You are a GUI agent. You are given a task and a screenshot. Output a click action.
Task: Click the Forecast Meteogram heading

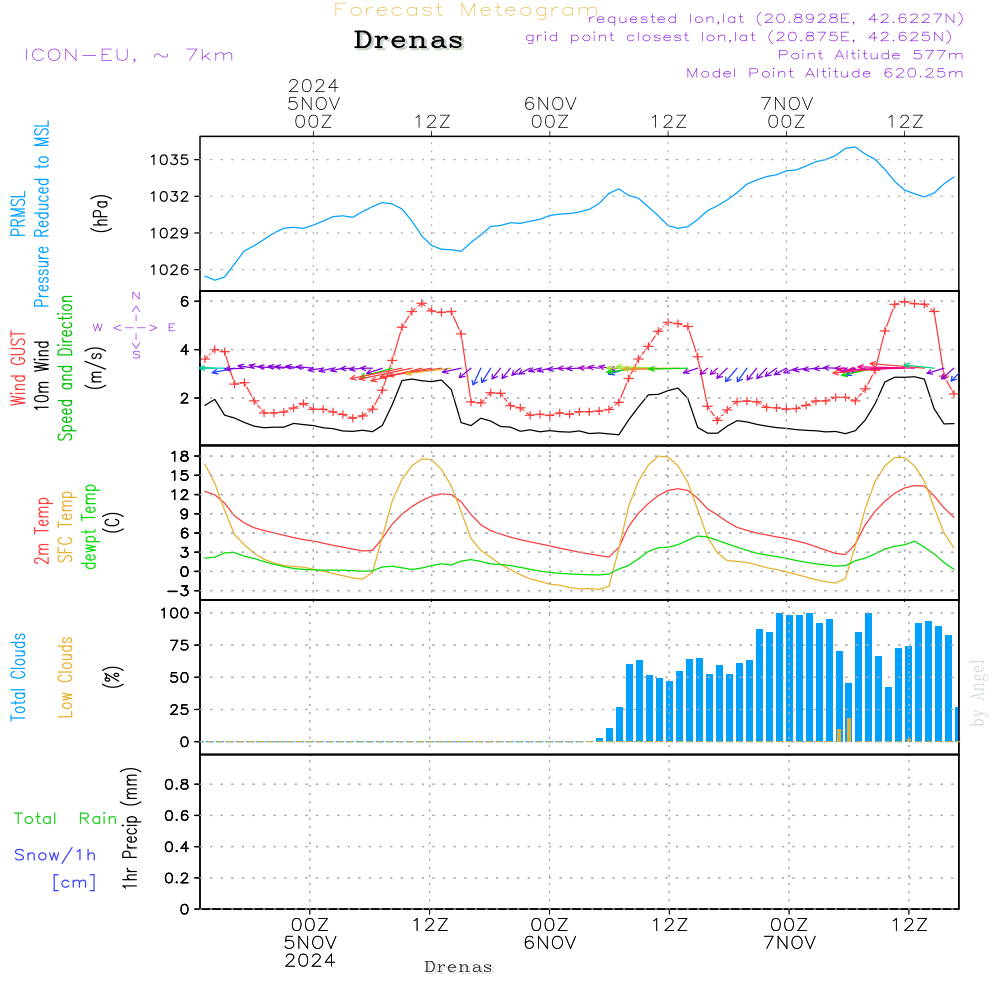pos(466,10)
